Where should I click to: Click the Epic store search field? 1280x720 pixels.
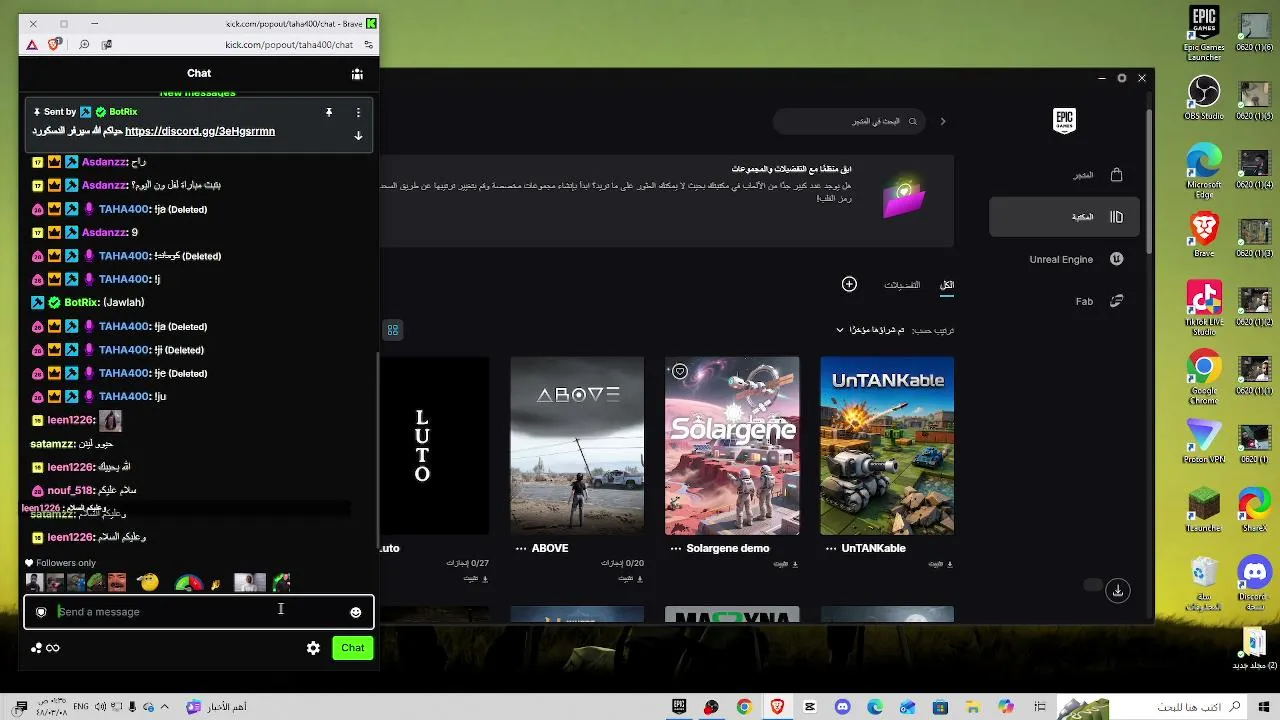tap(850, 121)
